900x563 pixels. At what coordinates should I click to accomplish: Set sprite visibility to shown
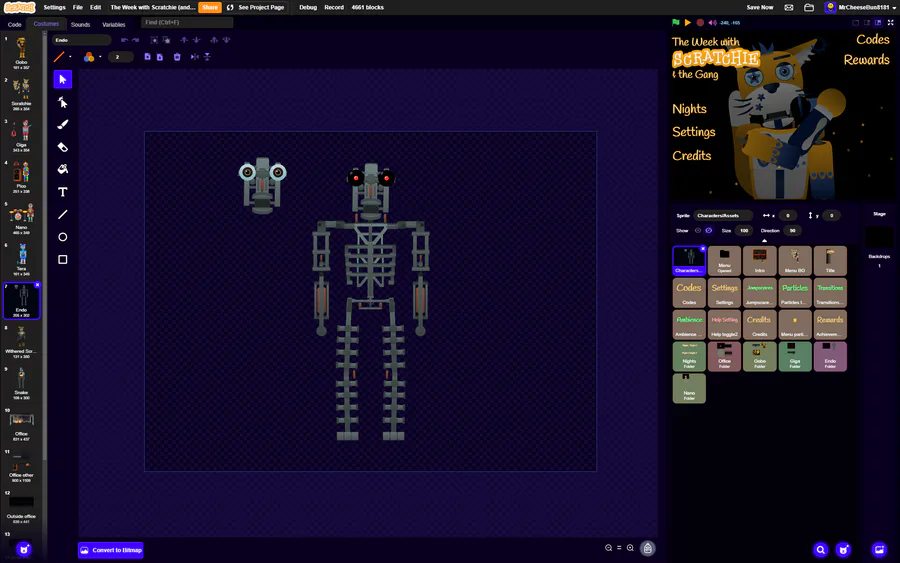[x=698, y=231]
